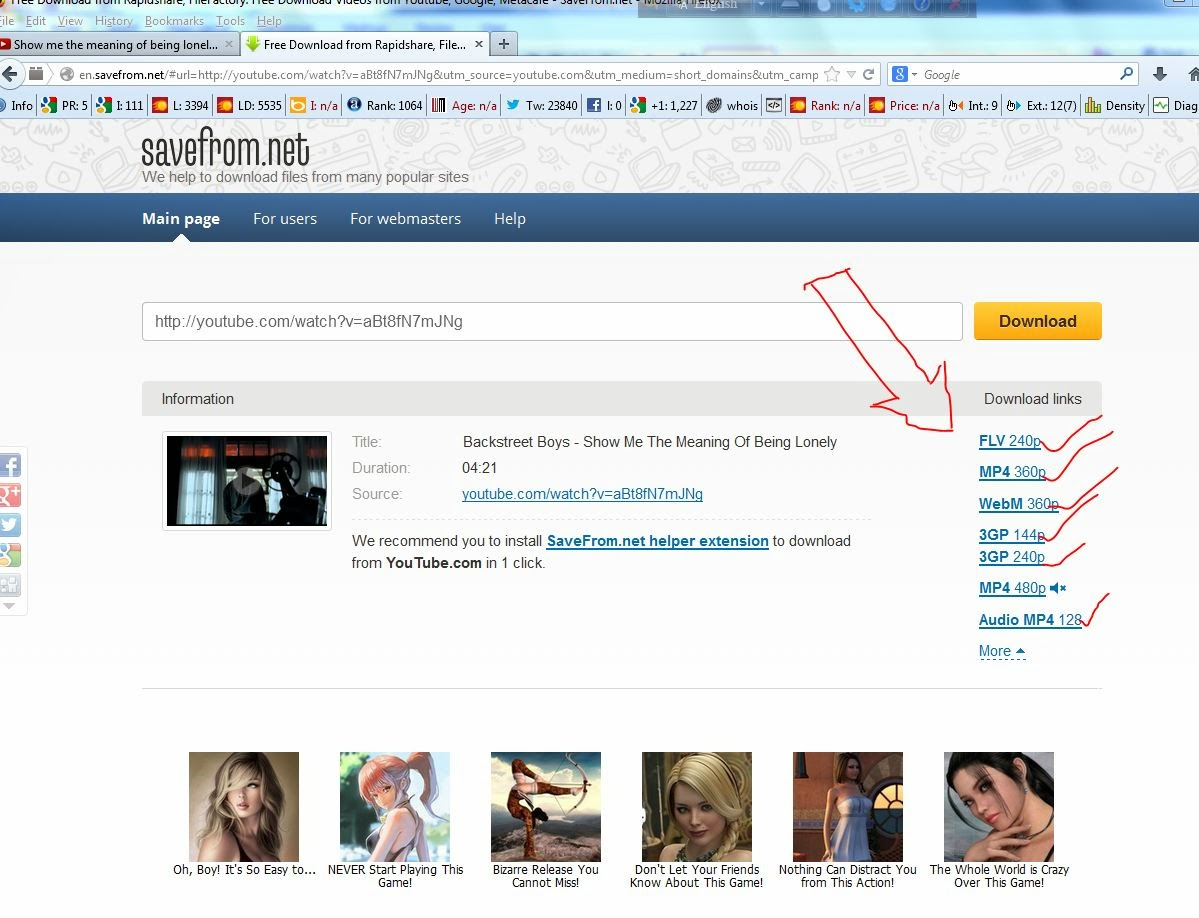Download the Audio MP4 128 link
The image size is (1199, 918).
tap(1031, 620)
